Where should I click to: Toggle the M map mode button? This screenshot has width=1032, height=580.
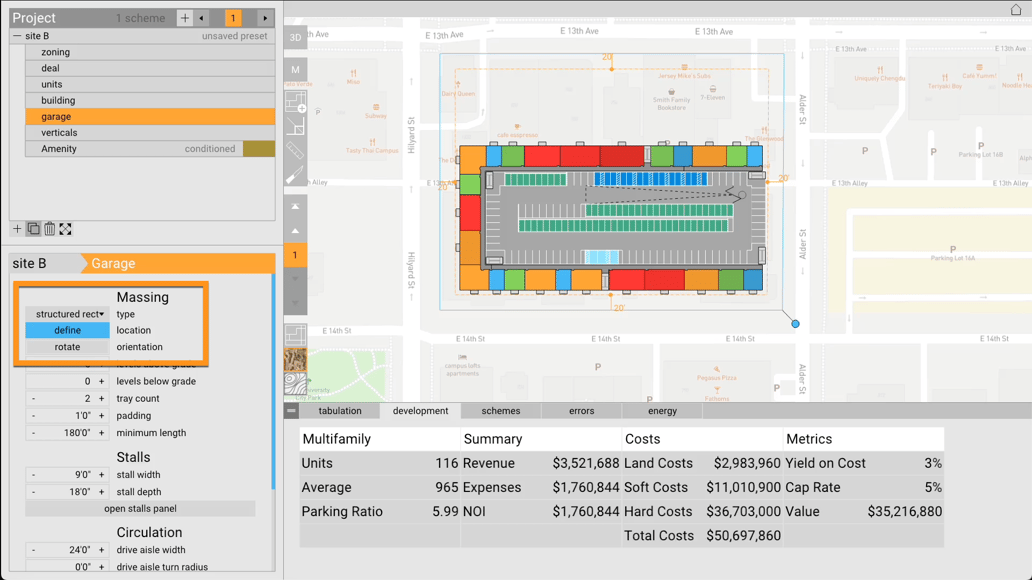click(295, 70)
